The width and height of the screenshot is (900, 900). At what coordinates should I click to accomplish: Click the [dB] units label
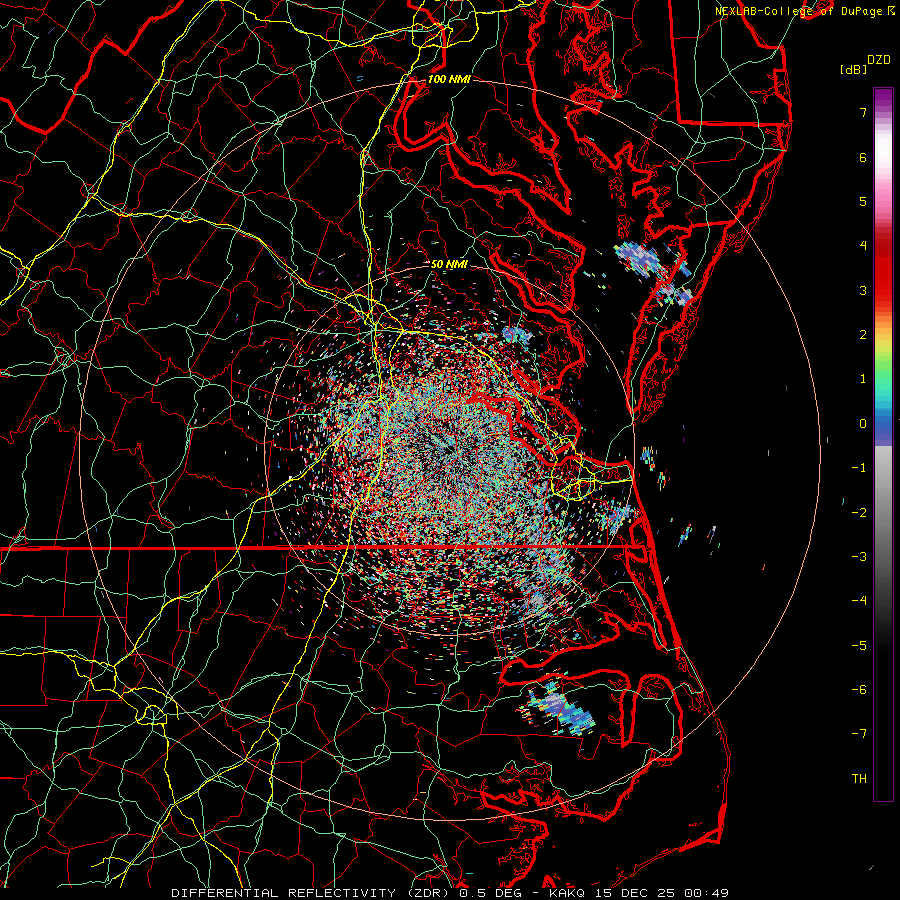(853, 69)
